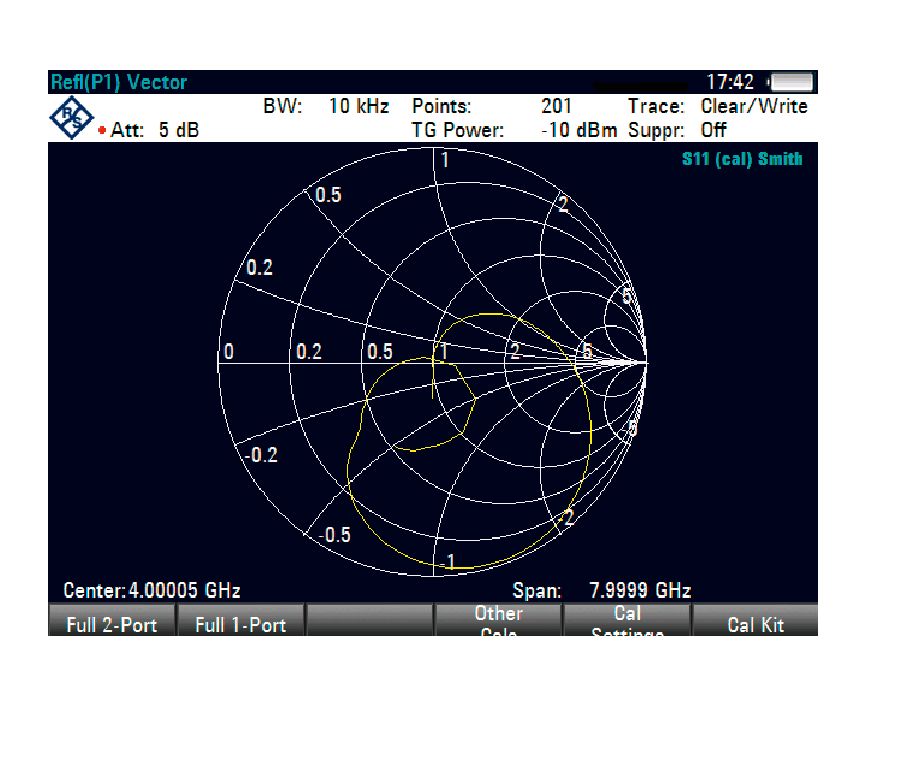Click the Rohde & Schwarz logo icon
908x764 pixels.
(71, 119)
